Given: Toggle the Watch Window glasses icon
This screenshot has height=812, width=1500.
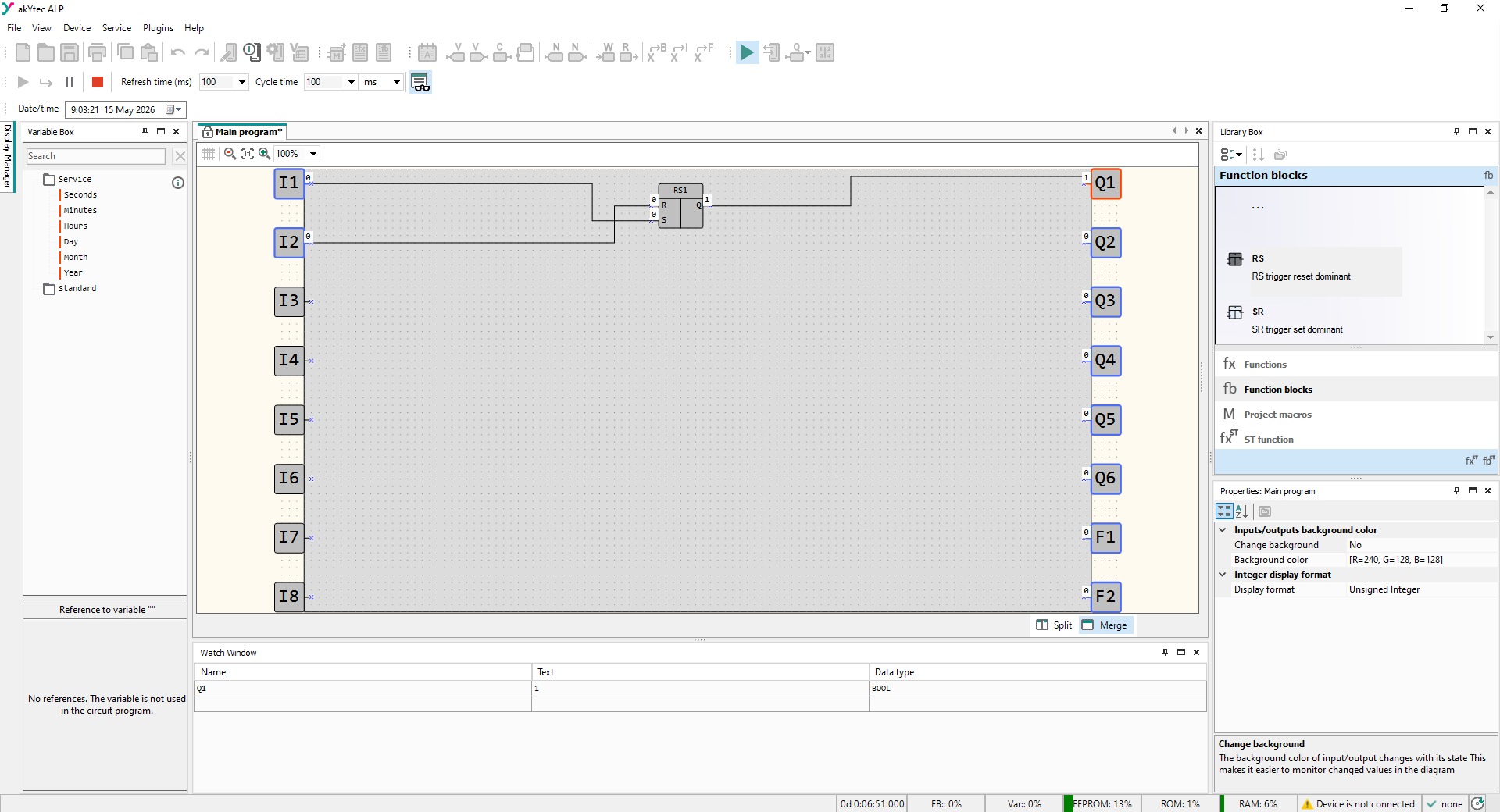Looking at the screenshot, I should 420,82.
